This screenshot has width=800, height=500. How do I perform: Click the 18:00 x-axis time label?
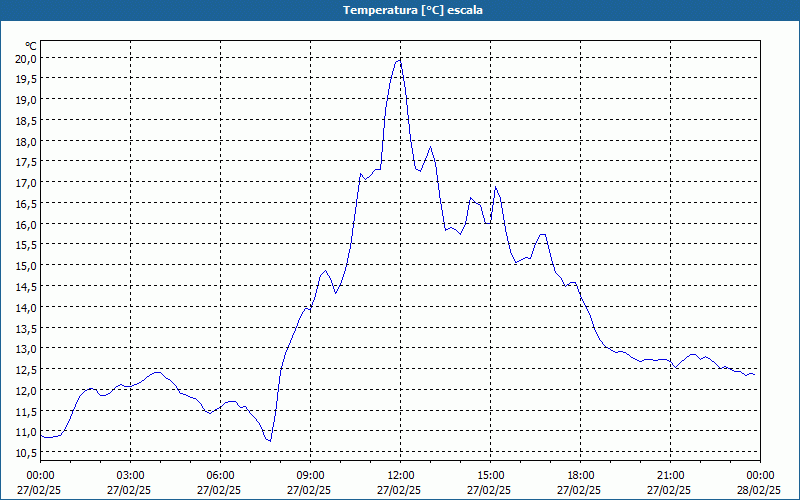tap(581, 476)
